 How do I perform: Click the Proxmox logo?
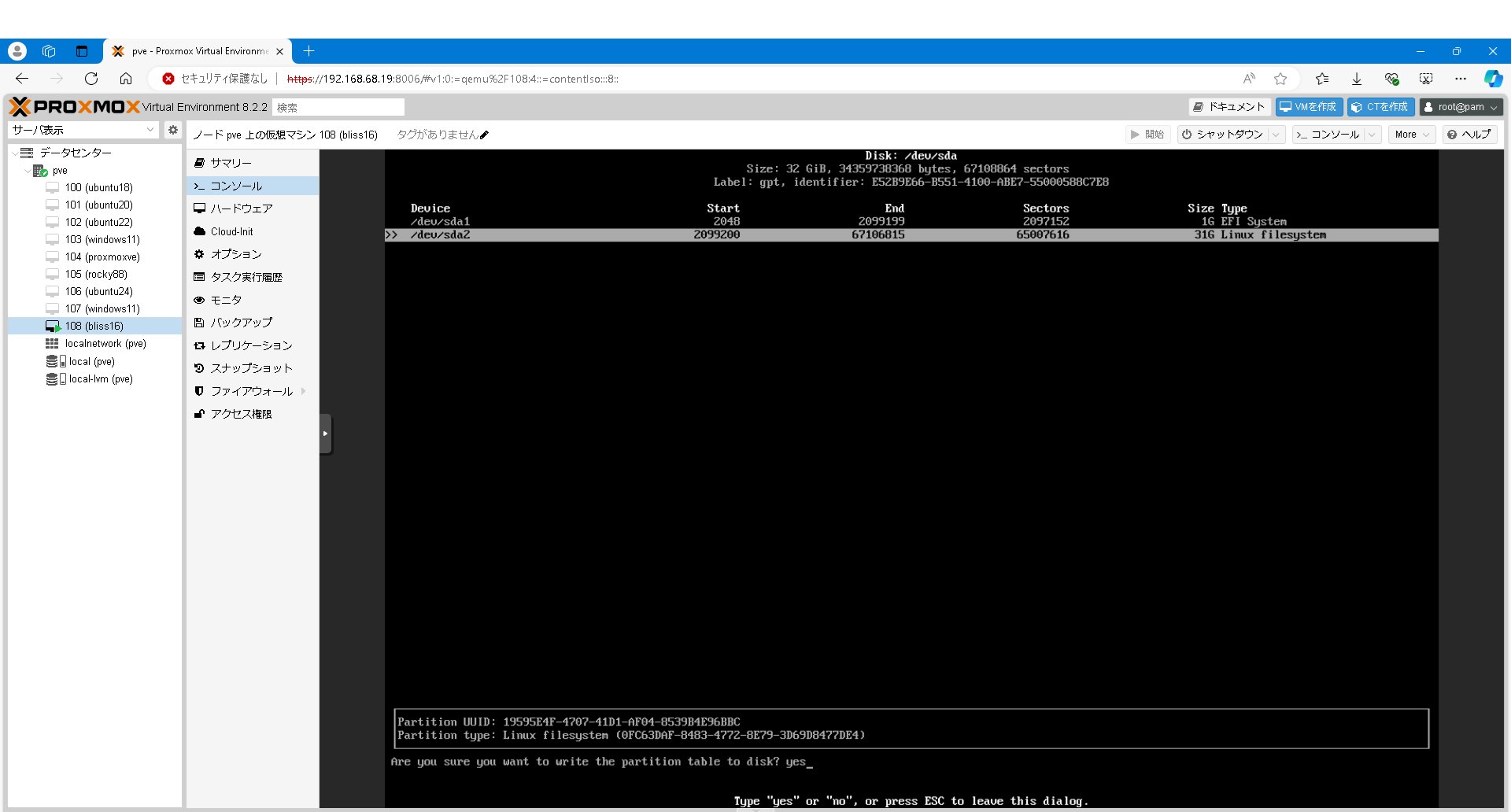coord(74,107)
